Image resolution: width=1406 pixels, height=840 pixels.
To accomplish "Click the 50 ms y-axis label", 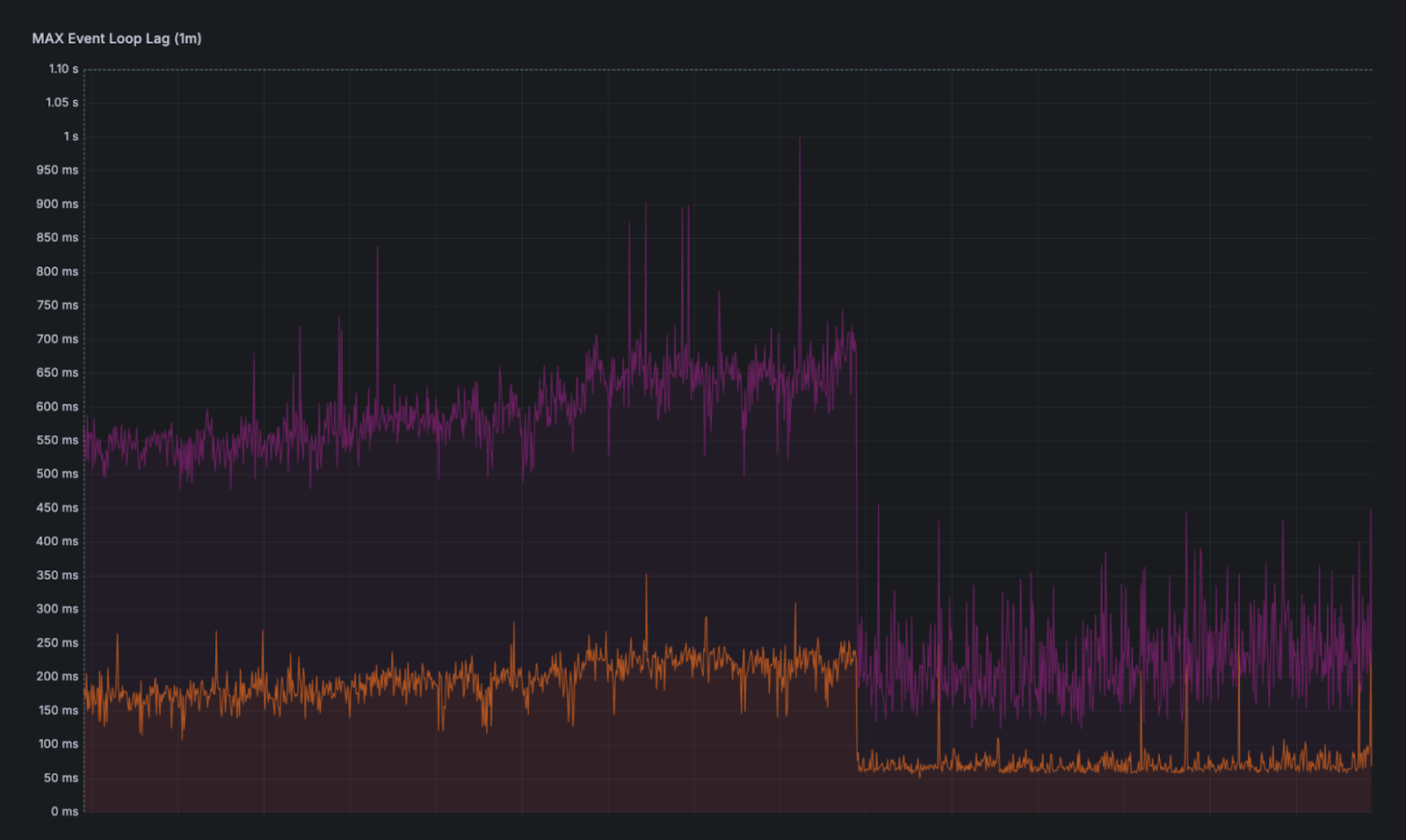I will 61,778.
